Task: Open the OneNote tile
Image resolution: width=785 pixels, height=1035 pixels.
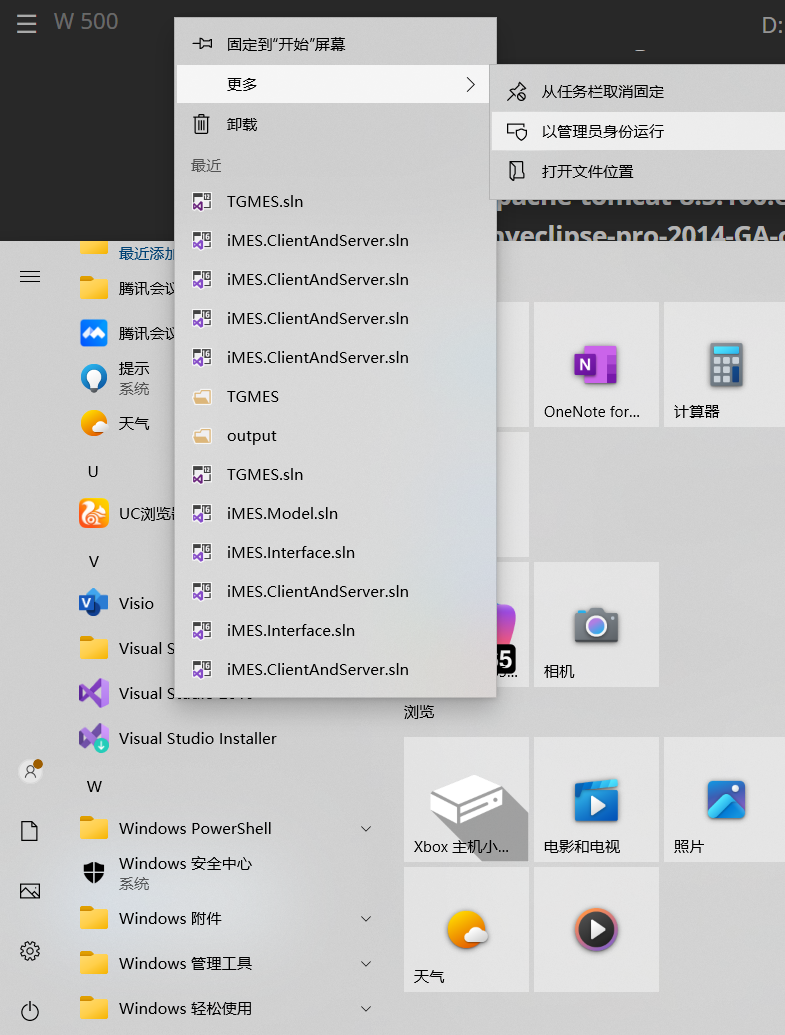Action: click(596, 365)
